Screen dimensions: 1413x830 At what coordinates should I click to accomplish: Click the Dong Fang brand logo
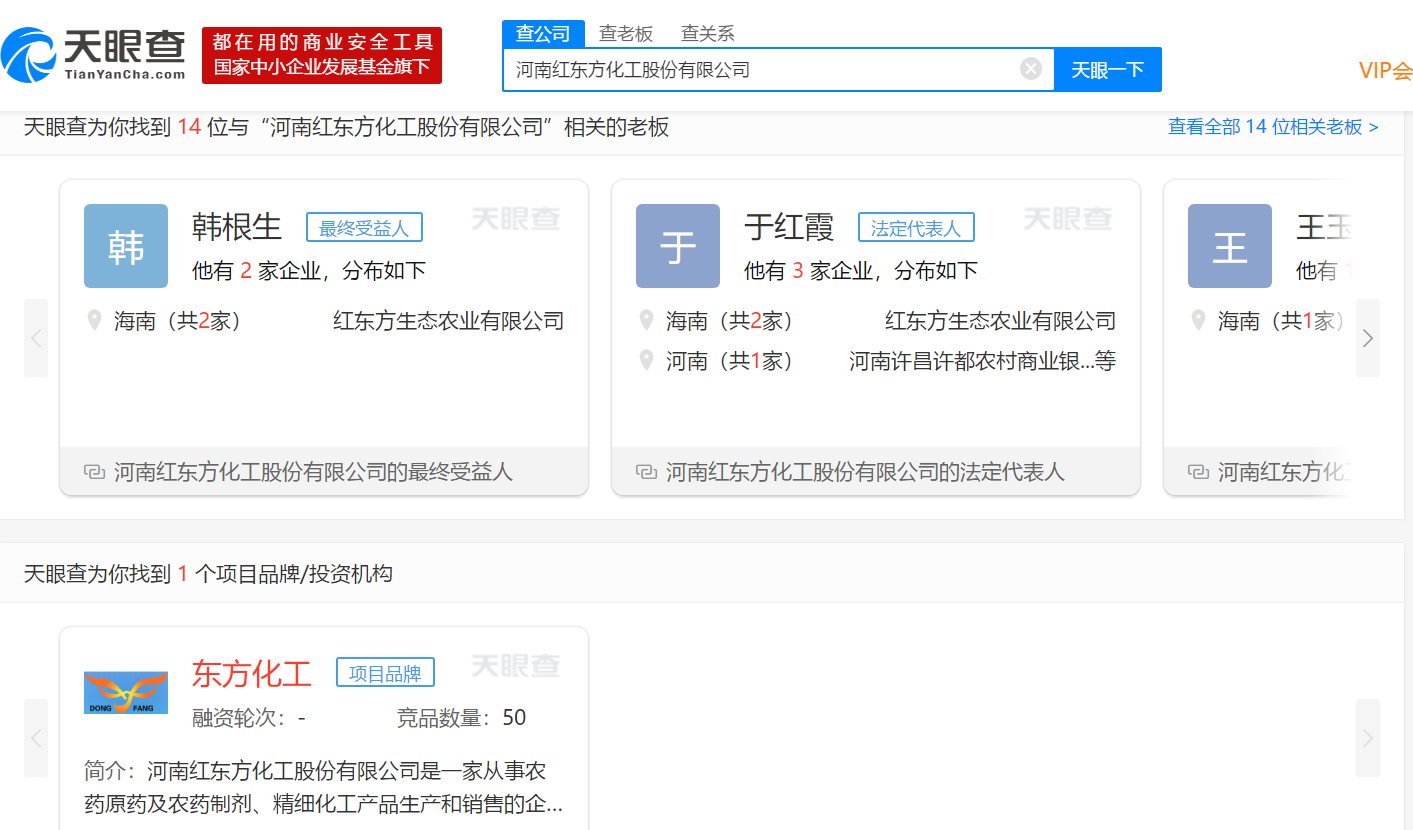point(126,693)
